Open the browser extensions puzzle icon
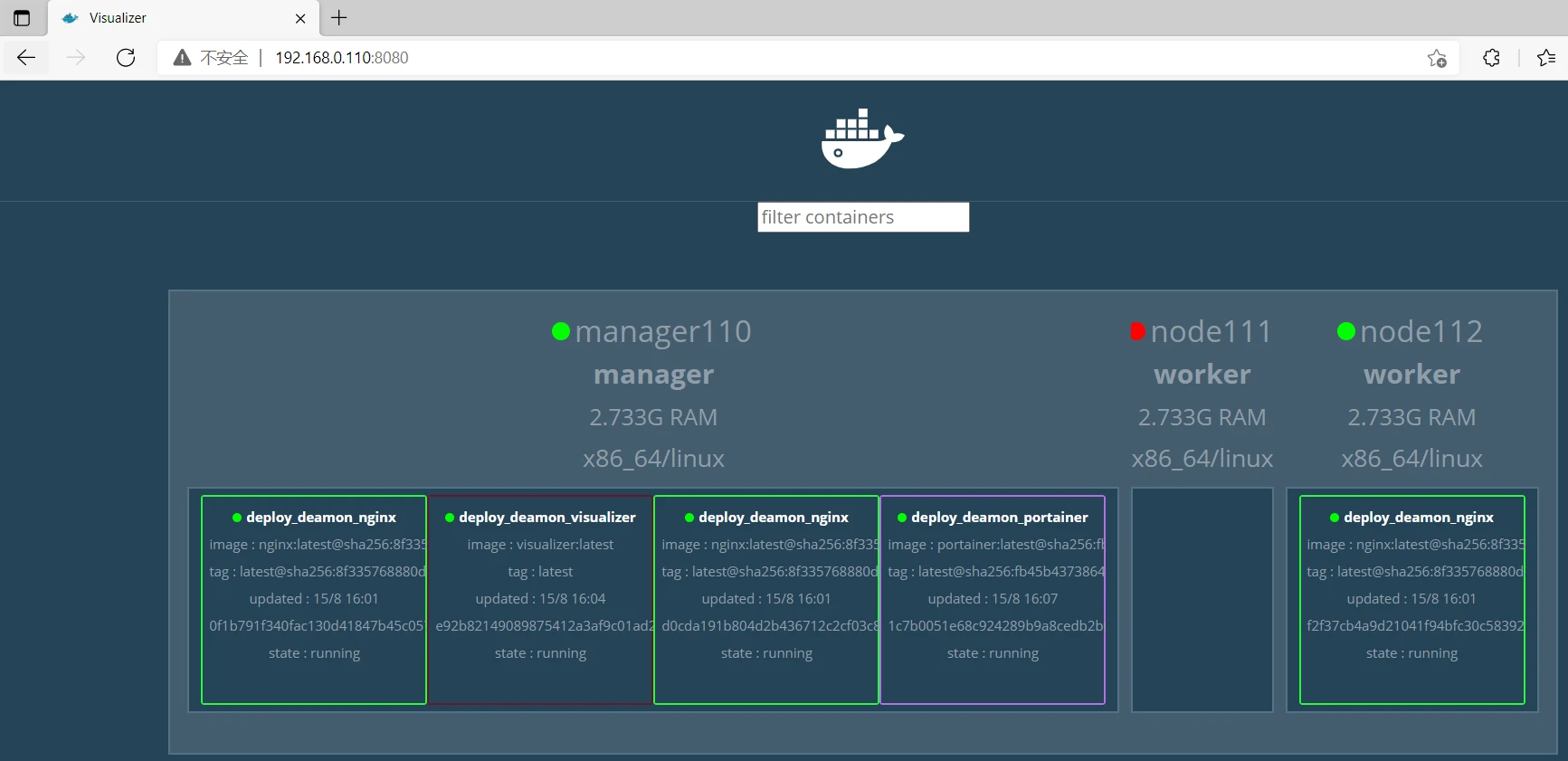Image resolution: width=1568 pixels, height=761 pixels. point(1491,58)
